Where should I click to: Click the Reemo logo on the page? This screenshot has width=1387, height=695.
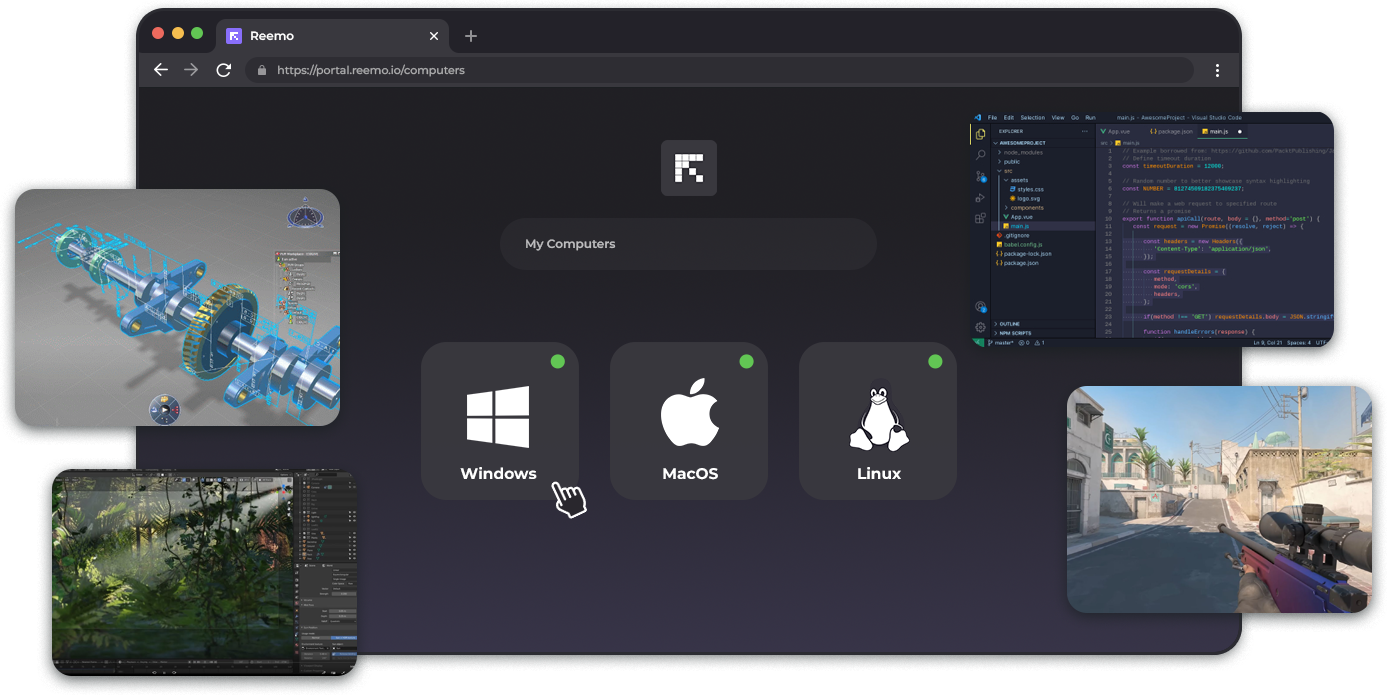coord(689,167)
